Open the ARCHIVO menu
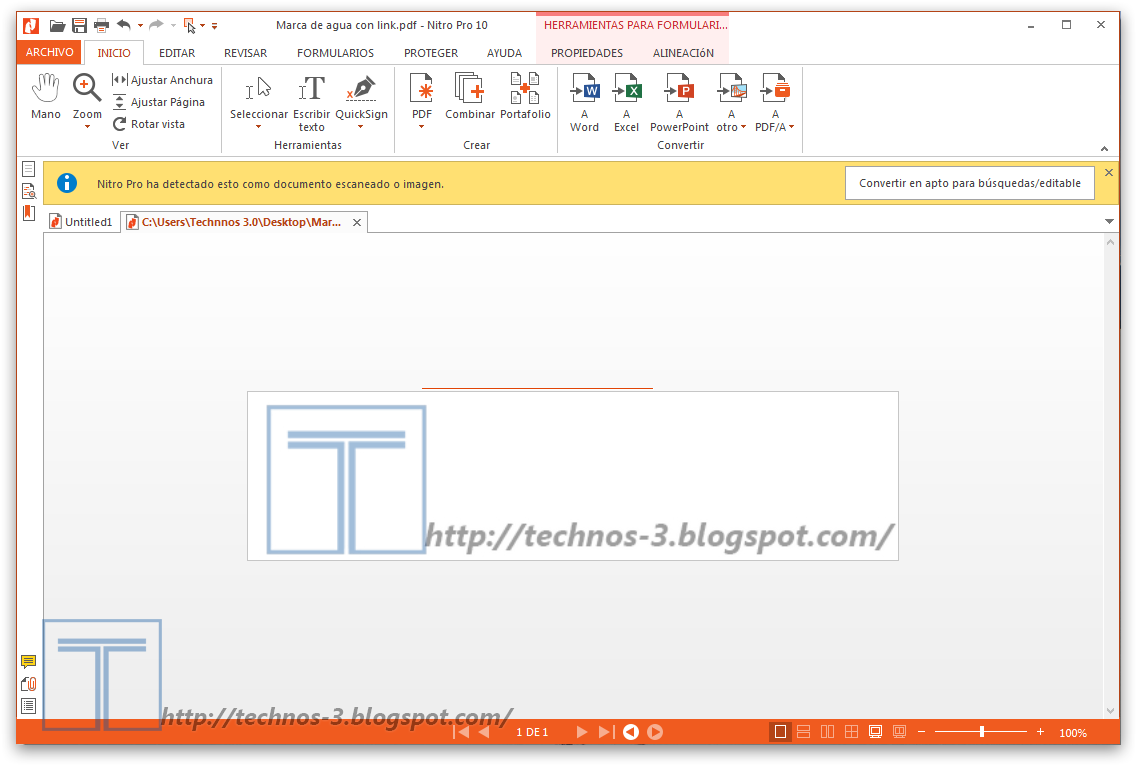This screenshot has width=1137, height=766. pyautogui.click(x=49, y=52)
